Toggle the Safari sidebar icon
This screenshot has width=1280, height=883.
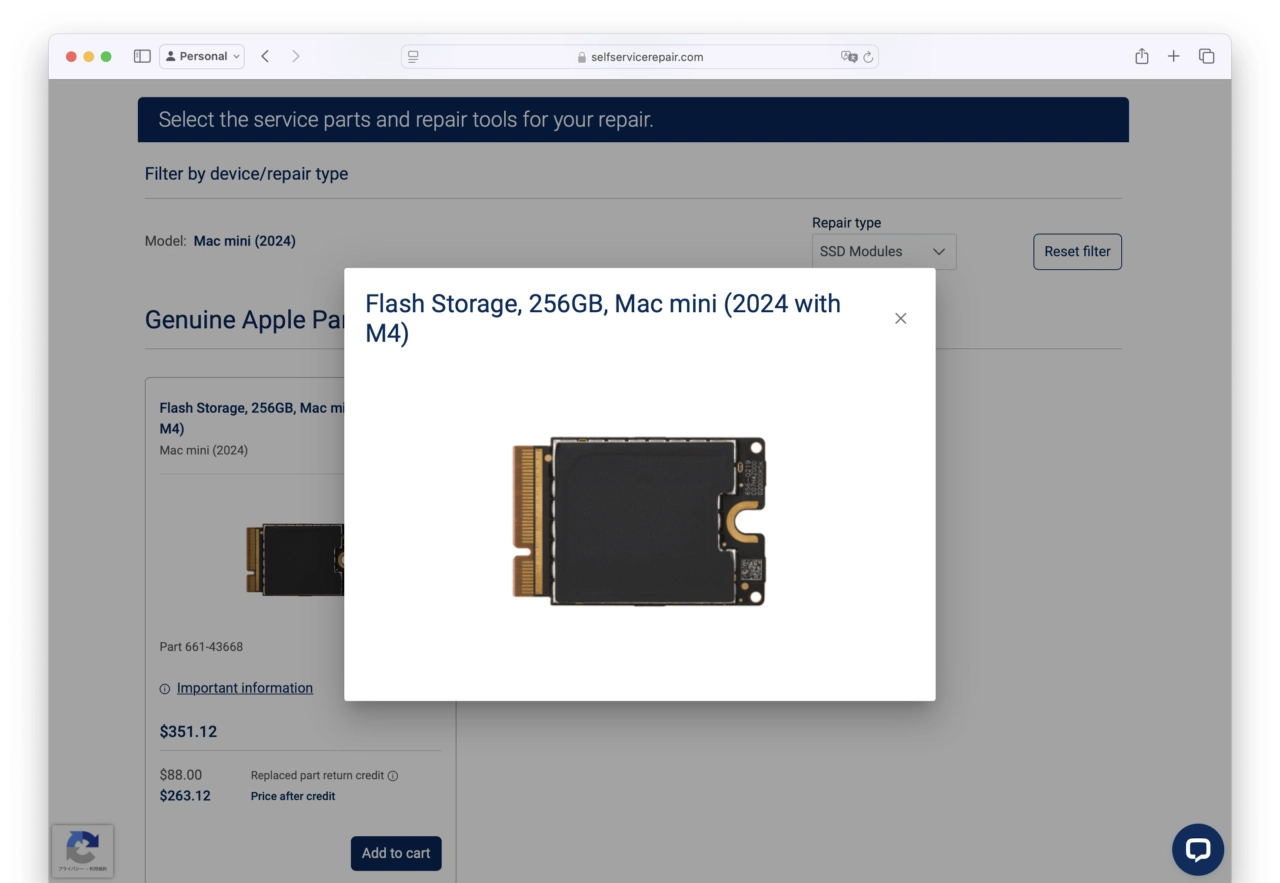click(x=142, y=57)
